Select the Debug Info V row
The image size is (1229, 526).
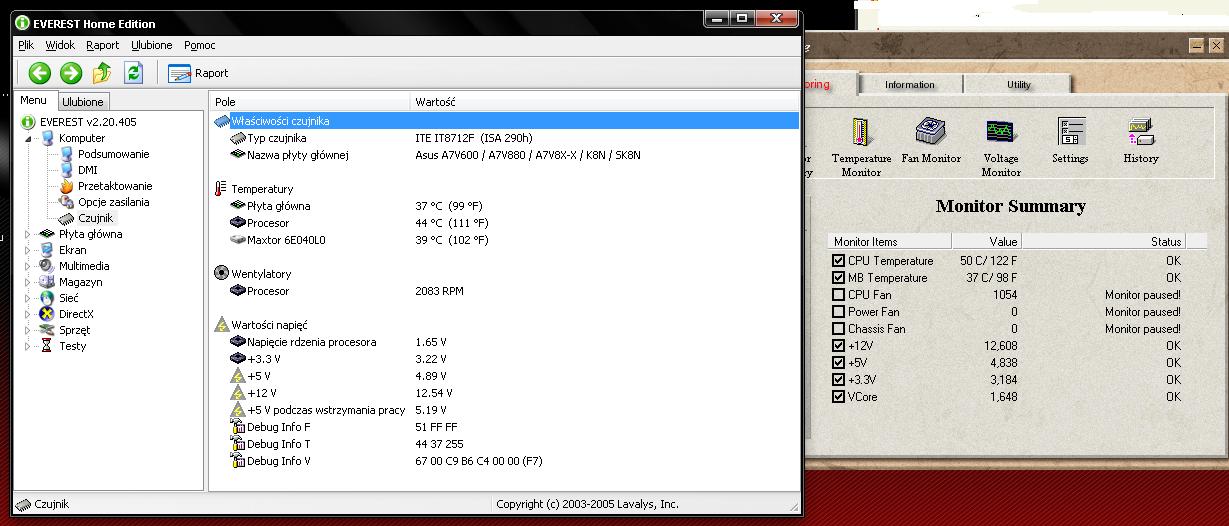coord(505,461)
